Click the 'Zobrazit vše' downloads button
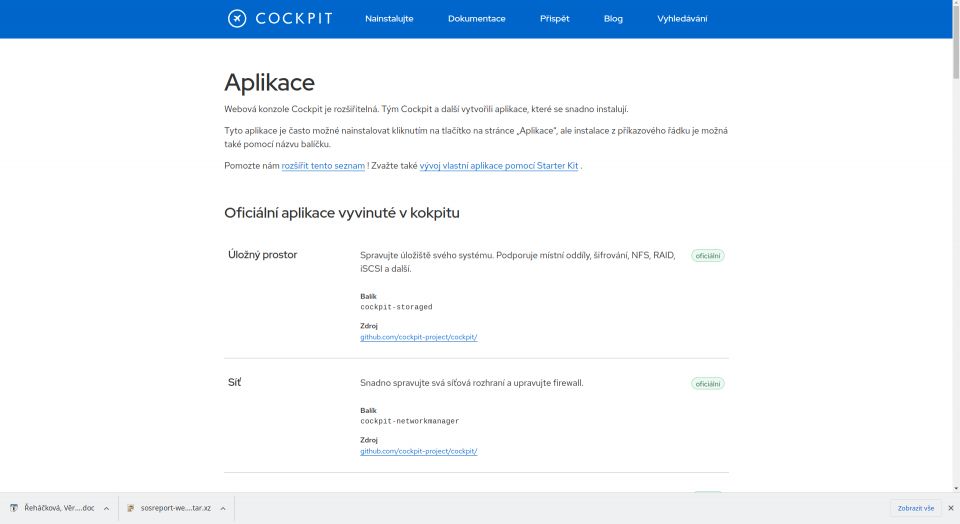This screenshot has width=960, height=524. point(916,508)
